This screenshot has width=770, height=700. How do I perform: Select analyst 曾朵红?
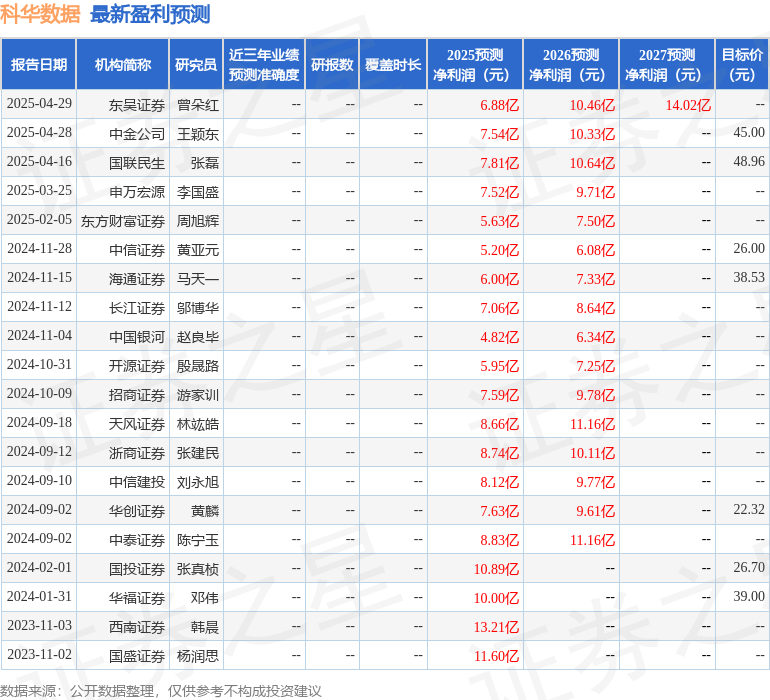tap(198, 105)
